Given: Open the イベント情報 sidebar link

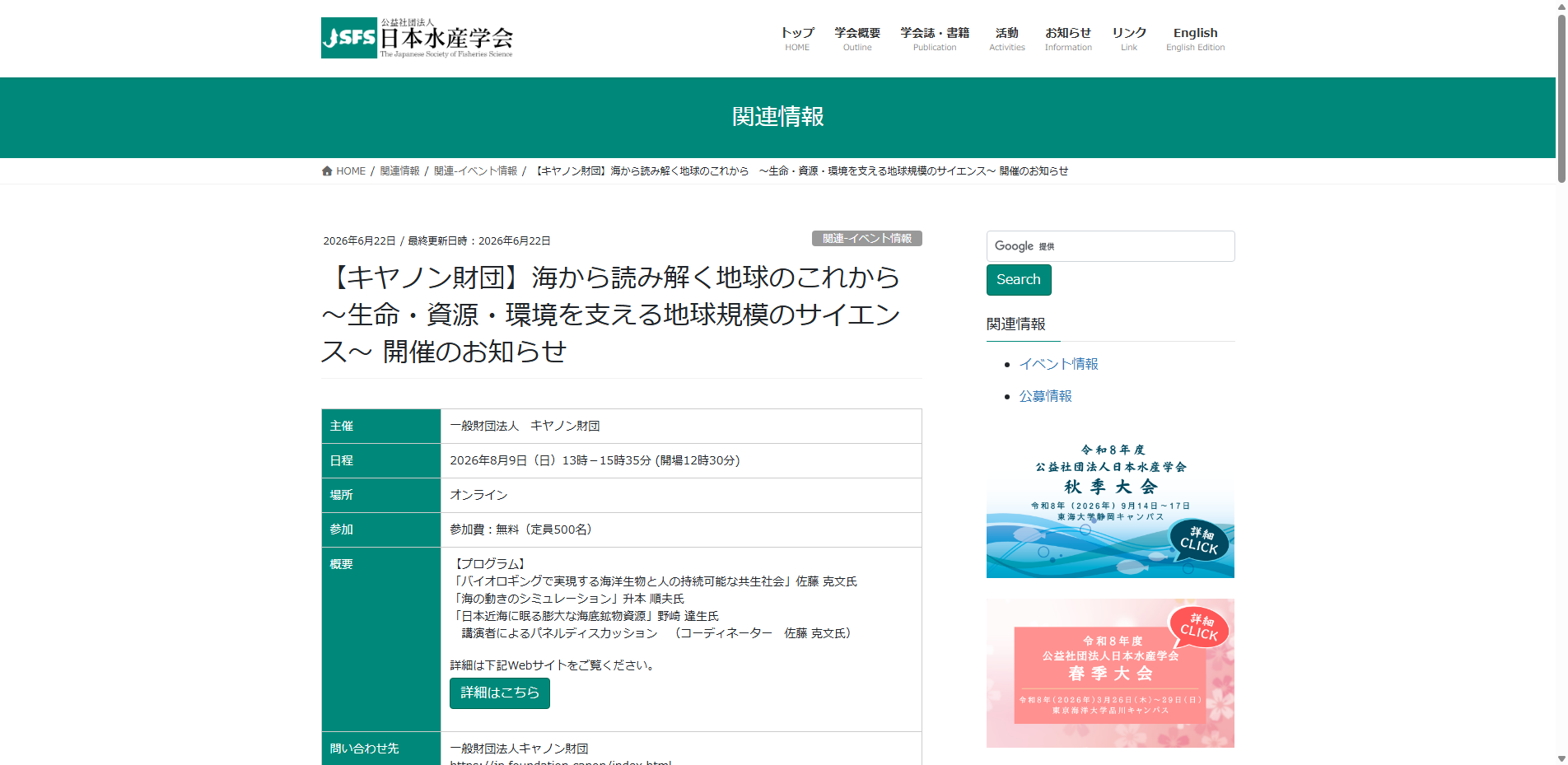Looking at the screenshot, I should [1058, 364].
